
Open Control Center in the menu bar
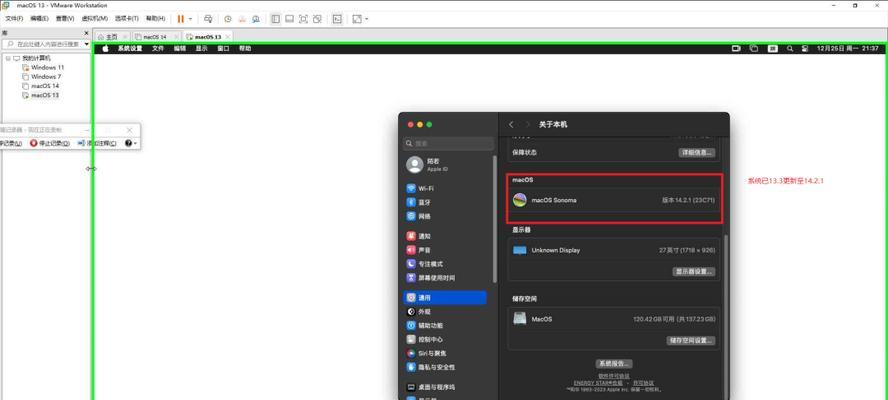pos(805,49)
